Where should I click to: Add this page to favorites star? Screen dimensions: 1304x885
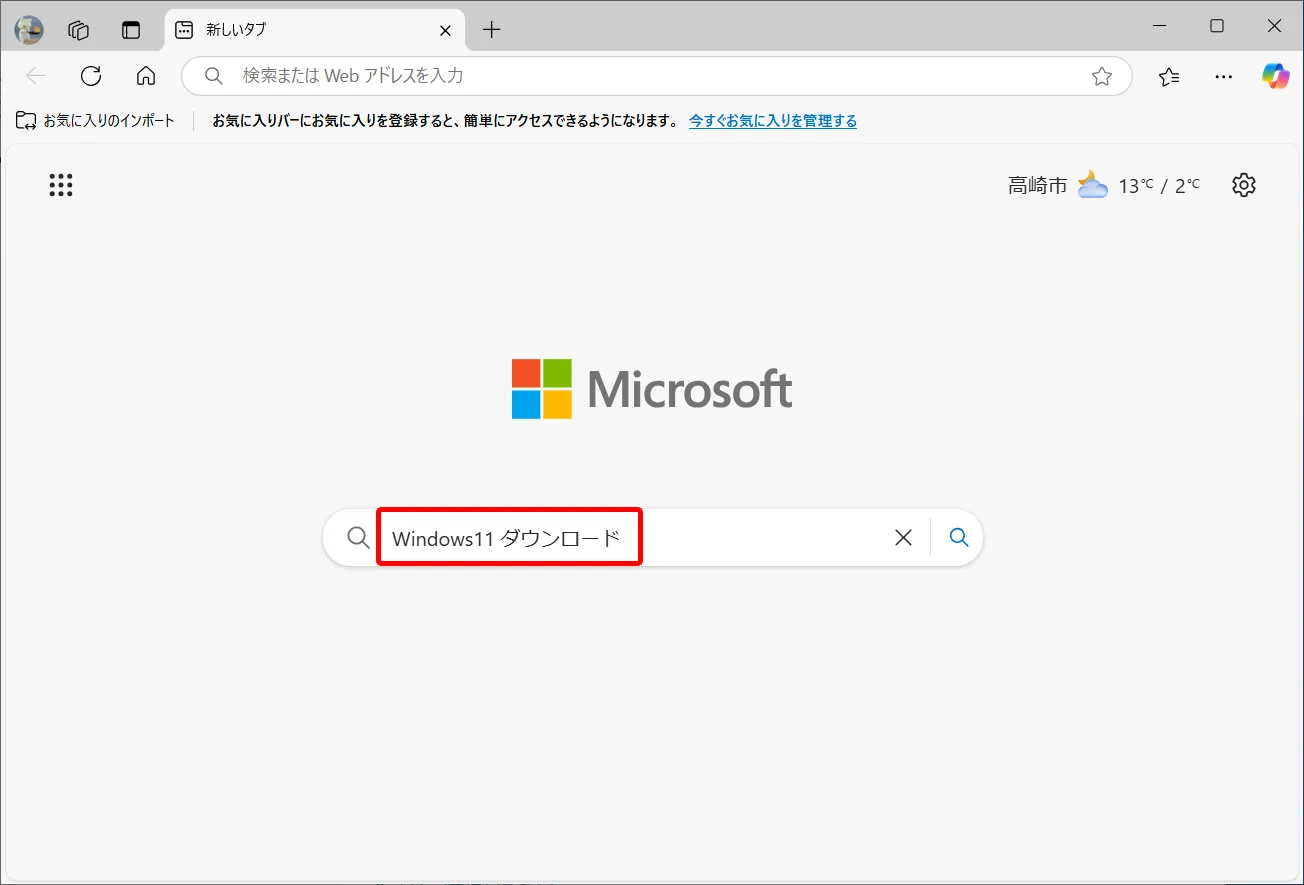pos(1102,76)
